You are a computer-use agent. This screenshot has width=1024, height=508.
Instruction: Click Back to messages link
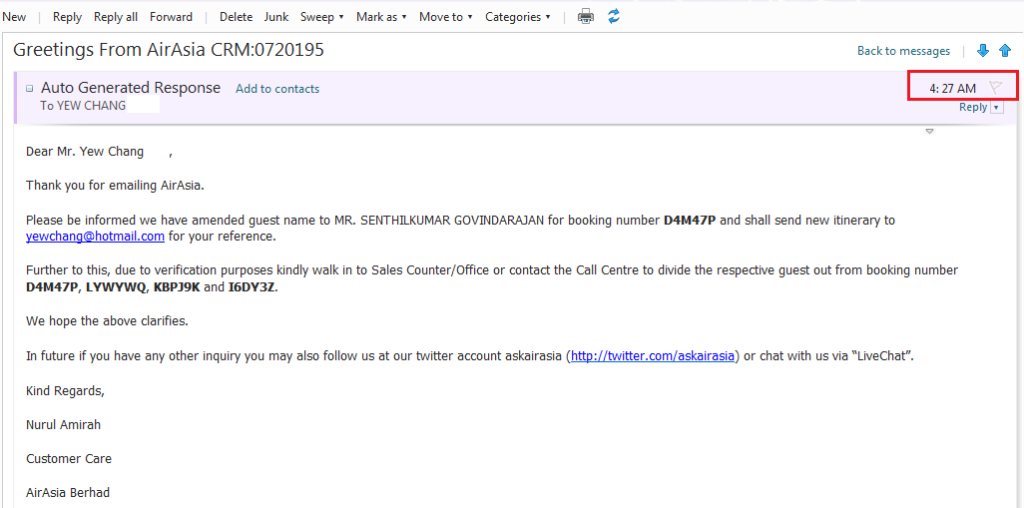903,51
